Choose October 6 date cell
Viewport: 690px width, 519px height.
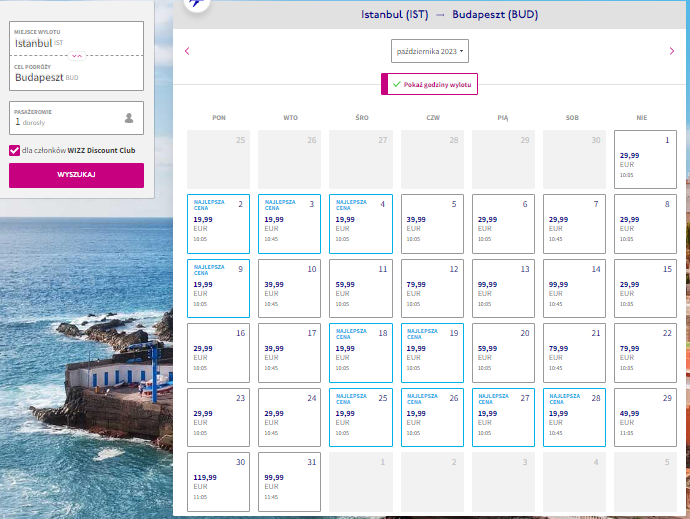503,224
